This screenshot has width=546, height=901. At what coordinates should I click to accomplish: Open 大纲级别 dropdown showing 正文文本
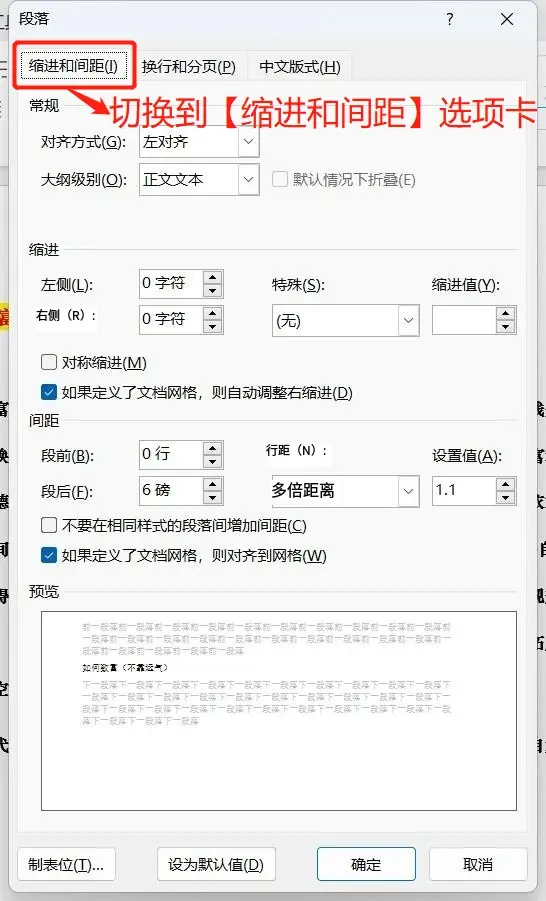click(199, 179)
